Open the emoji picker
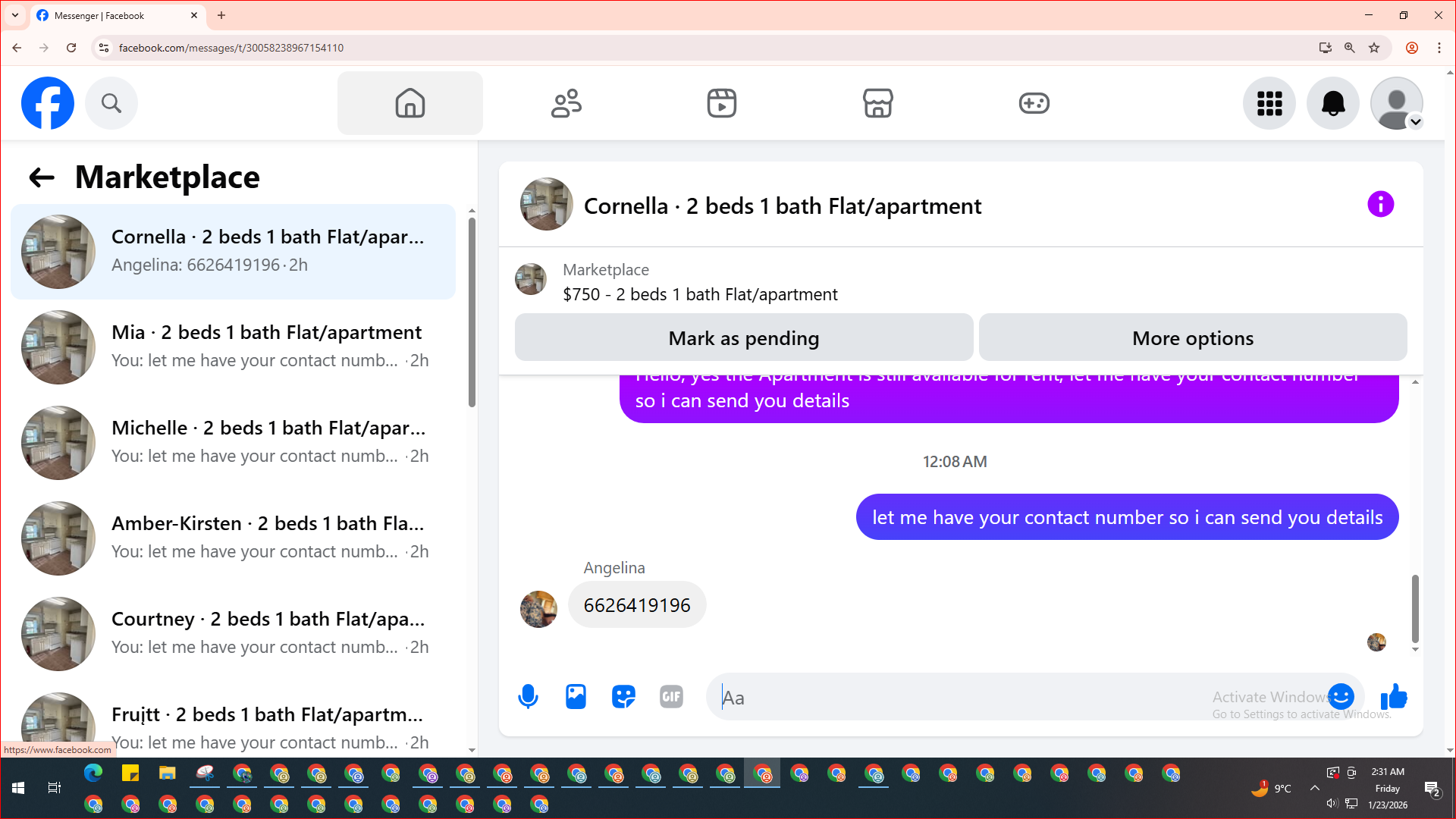 (1341, 696)
